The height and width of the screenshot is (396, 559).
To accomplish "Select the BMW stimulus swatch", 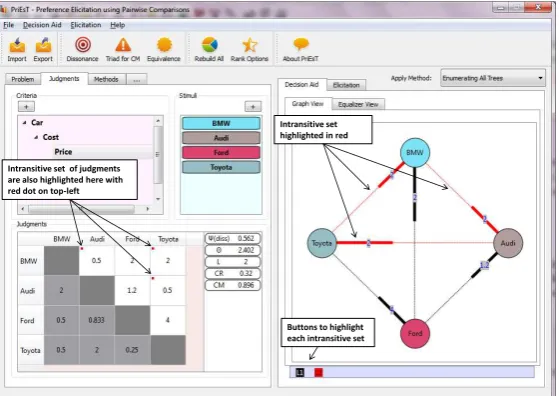I will 221,123.
